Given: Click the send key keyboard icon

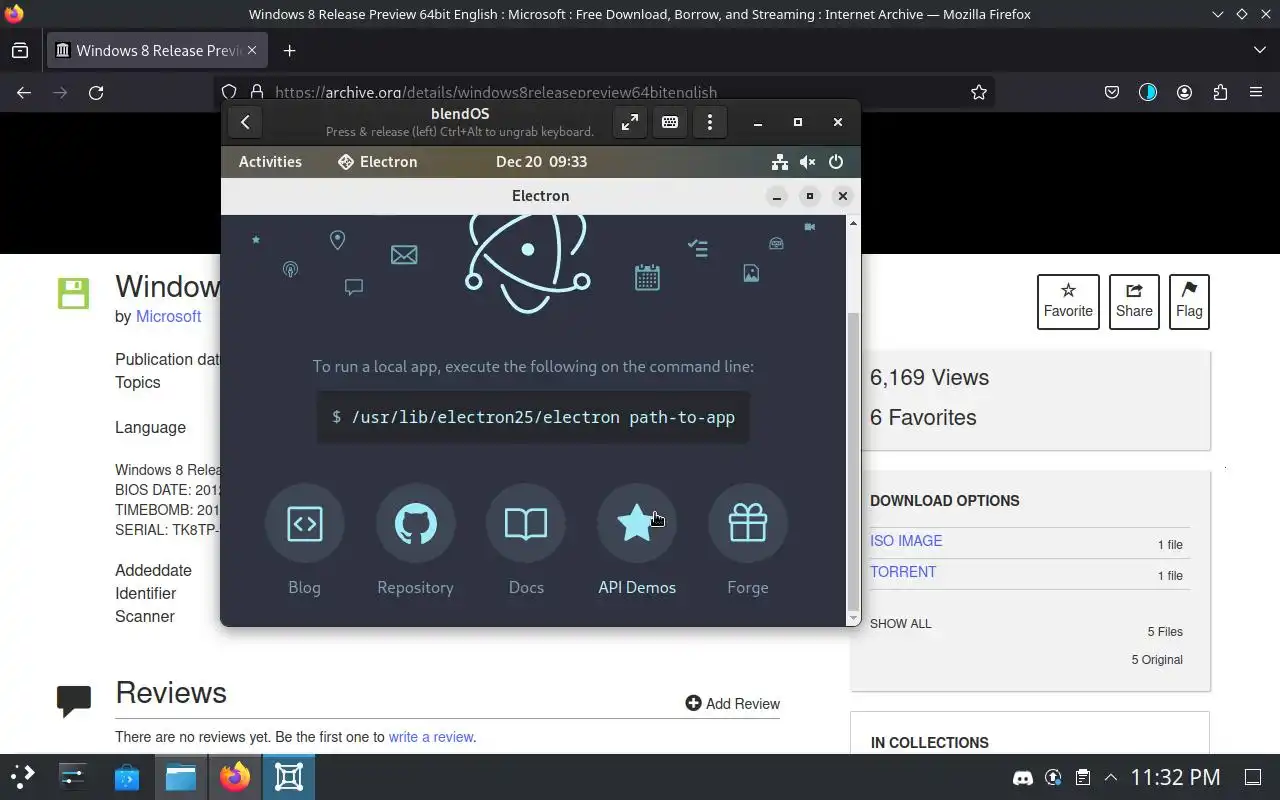Looking at the screenshot, I should [x=670, y=122].
